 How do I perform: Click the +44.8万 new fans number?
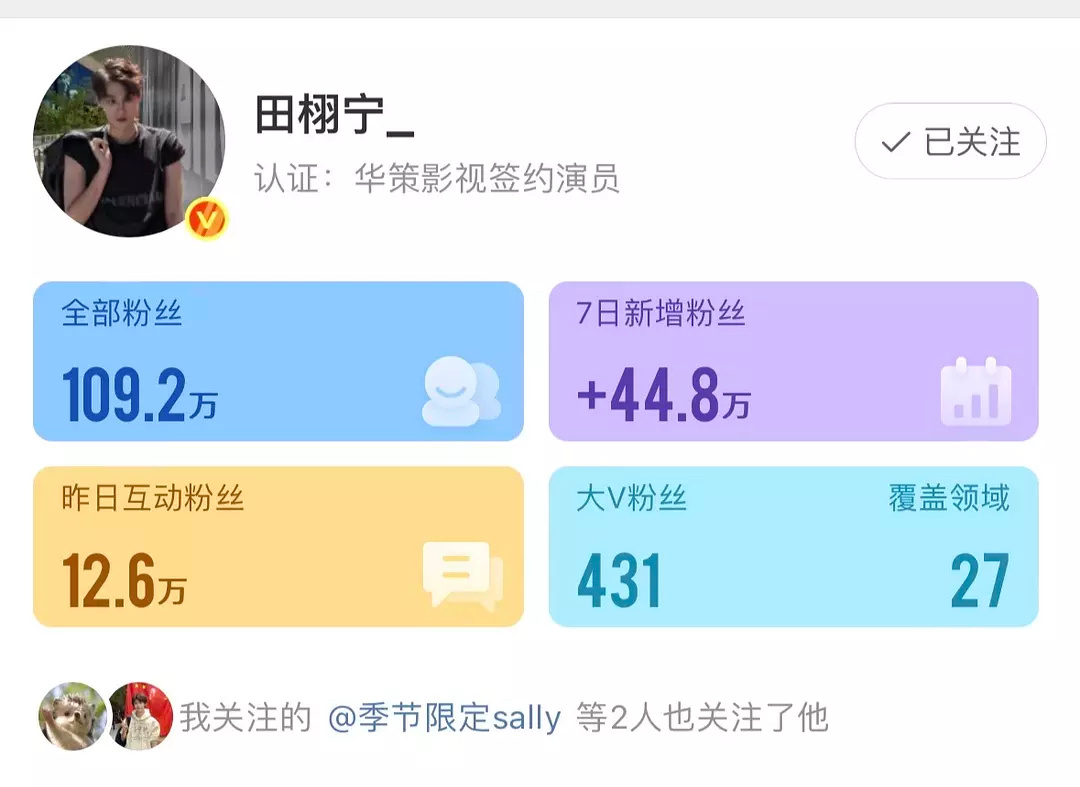coord(663,395)
